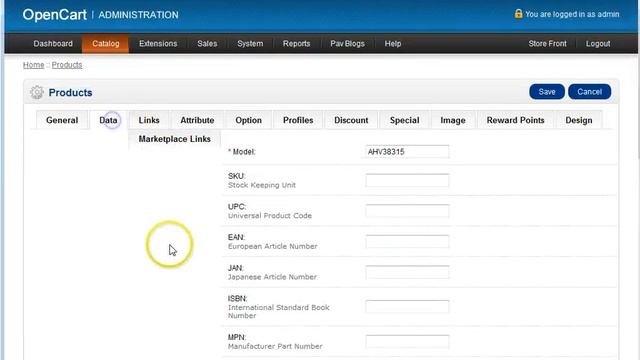Click the MPN input field
Viewport: 640px width, 360px height.
407,341
